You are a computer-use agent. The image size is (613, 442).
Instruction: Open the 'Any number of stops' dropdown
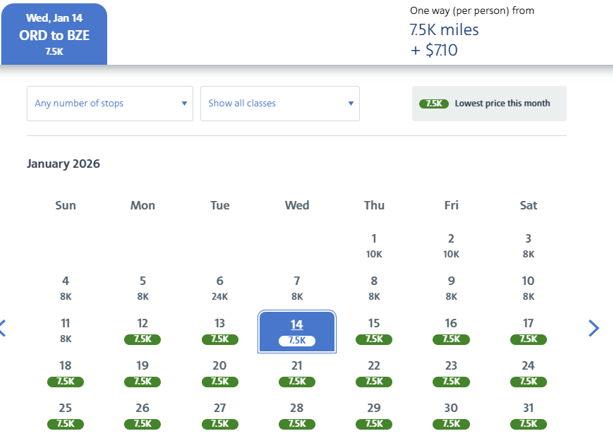pyautogui.click(x=110, y=103)
